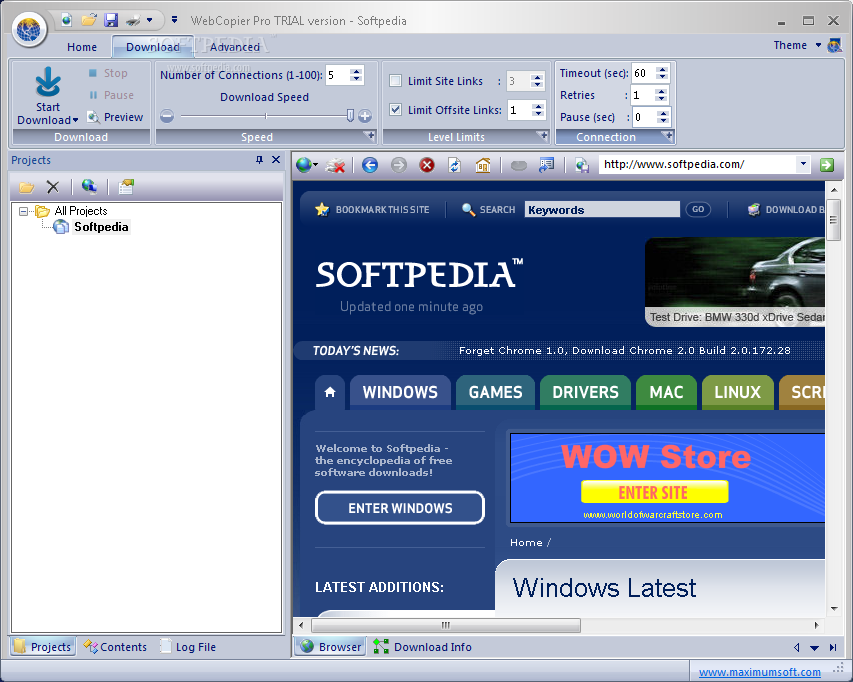Click the new project icon in quick access toolbar
Screen dimensions: 853x682
(x=66, y=21)
